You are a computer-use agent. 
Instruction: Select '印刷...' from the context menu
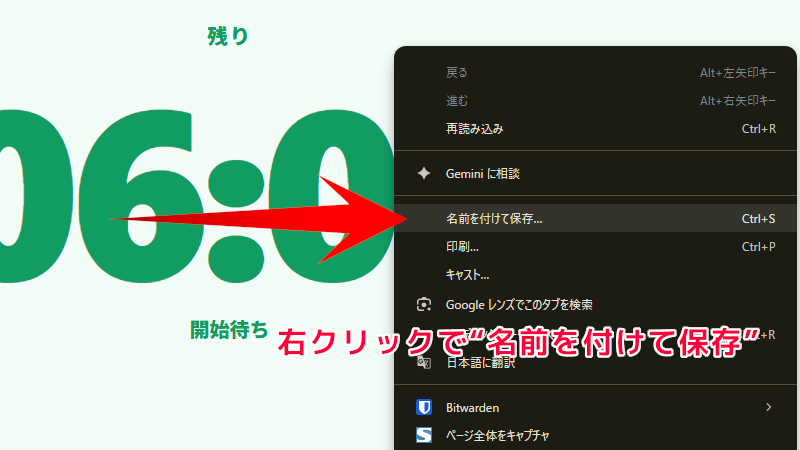tap(595, 246)
